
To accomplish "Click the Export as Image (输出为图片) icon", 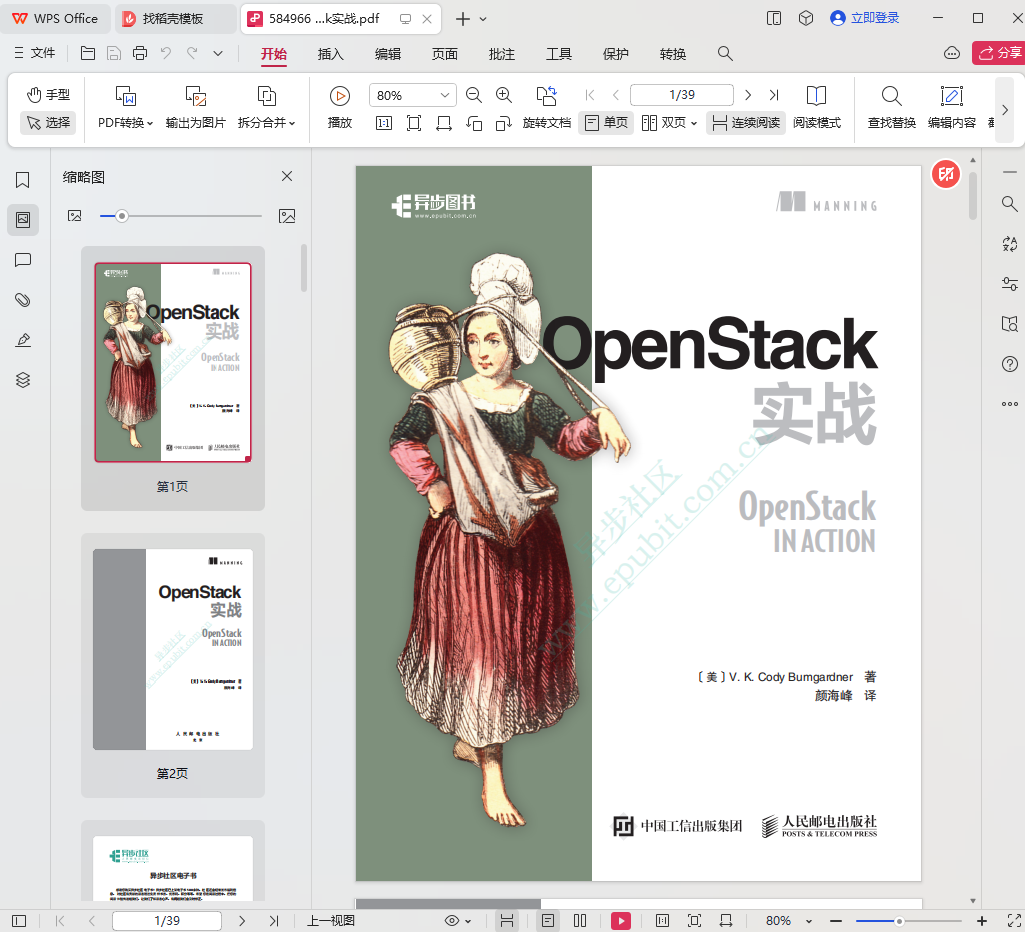I will point(196,96).
